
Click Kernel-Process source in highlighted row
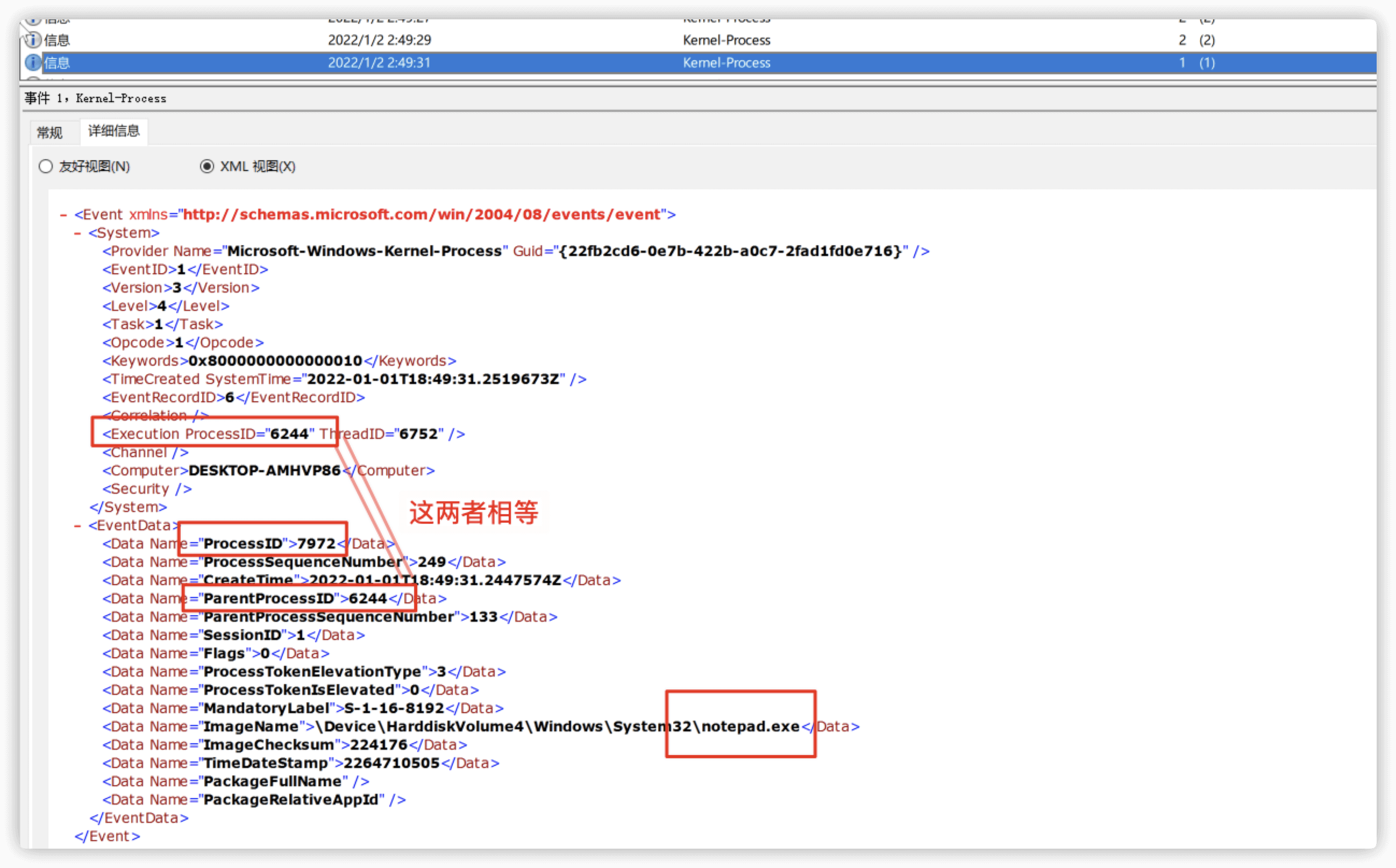pyautogui.click(x=726, y=62)
